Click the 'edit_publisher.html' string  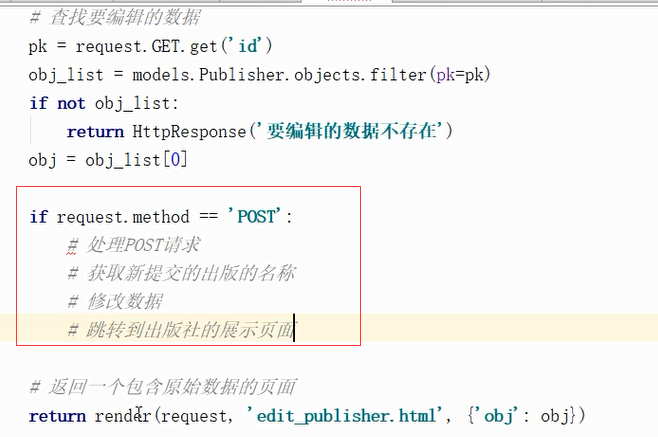(346, 416)
